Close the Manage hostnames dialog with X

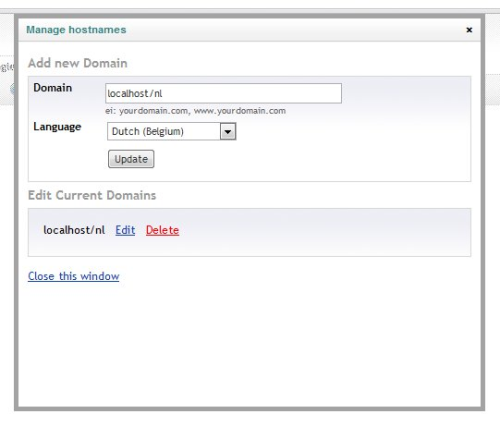pyautogui.click(x=469, y=30)
